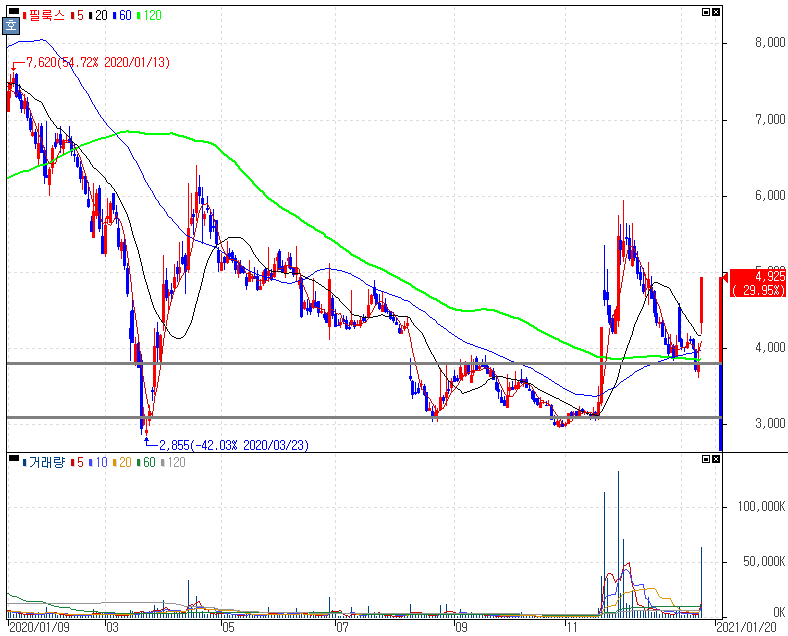Click the 7,000 price axis label
This screenshot has height=636, width=788.
tap(770, 120)
